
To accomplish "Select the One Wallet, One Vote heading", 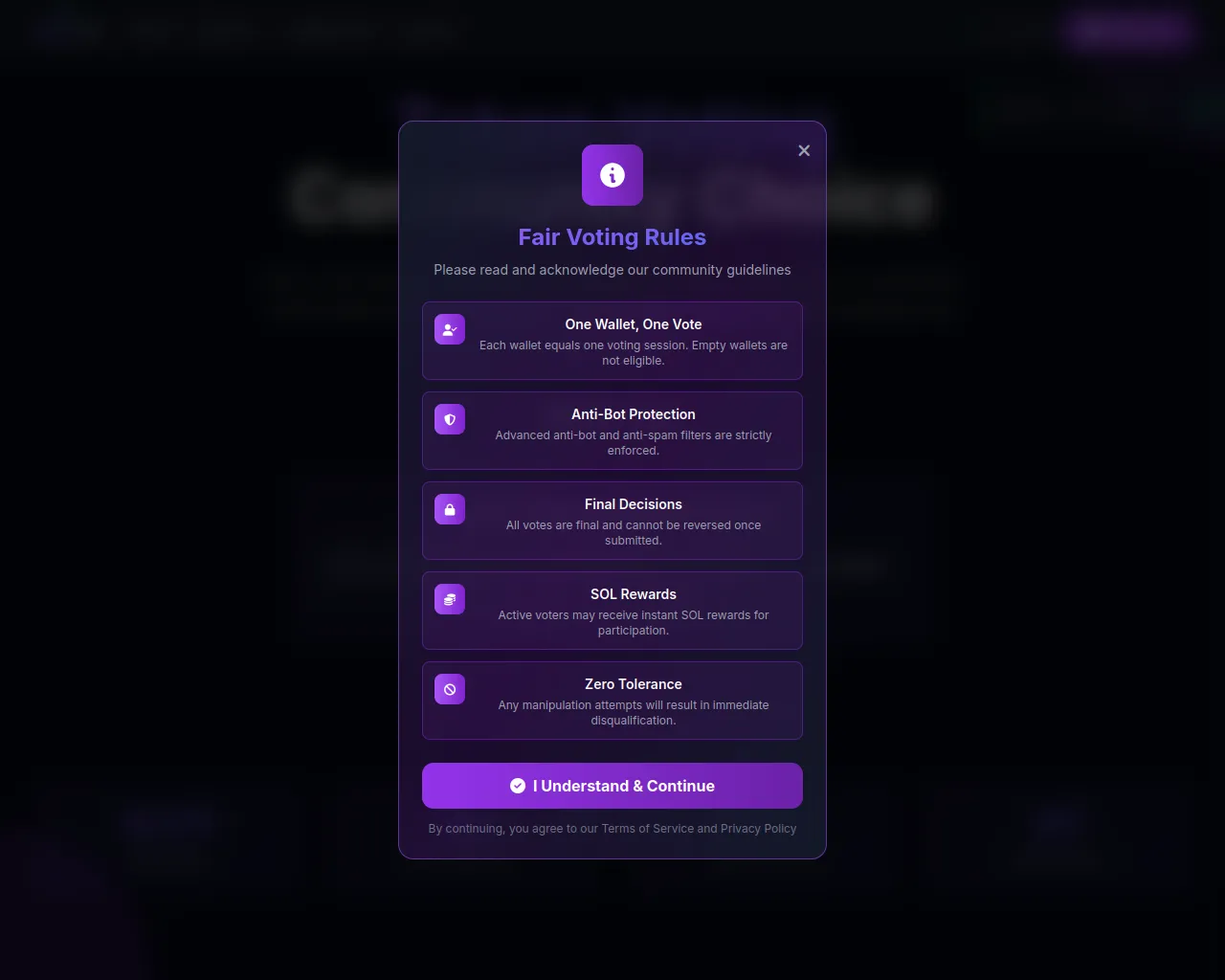I will (x=634, y=324).
